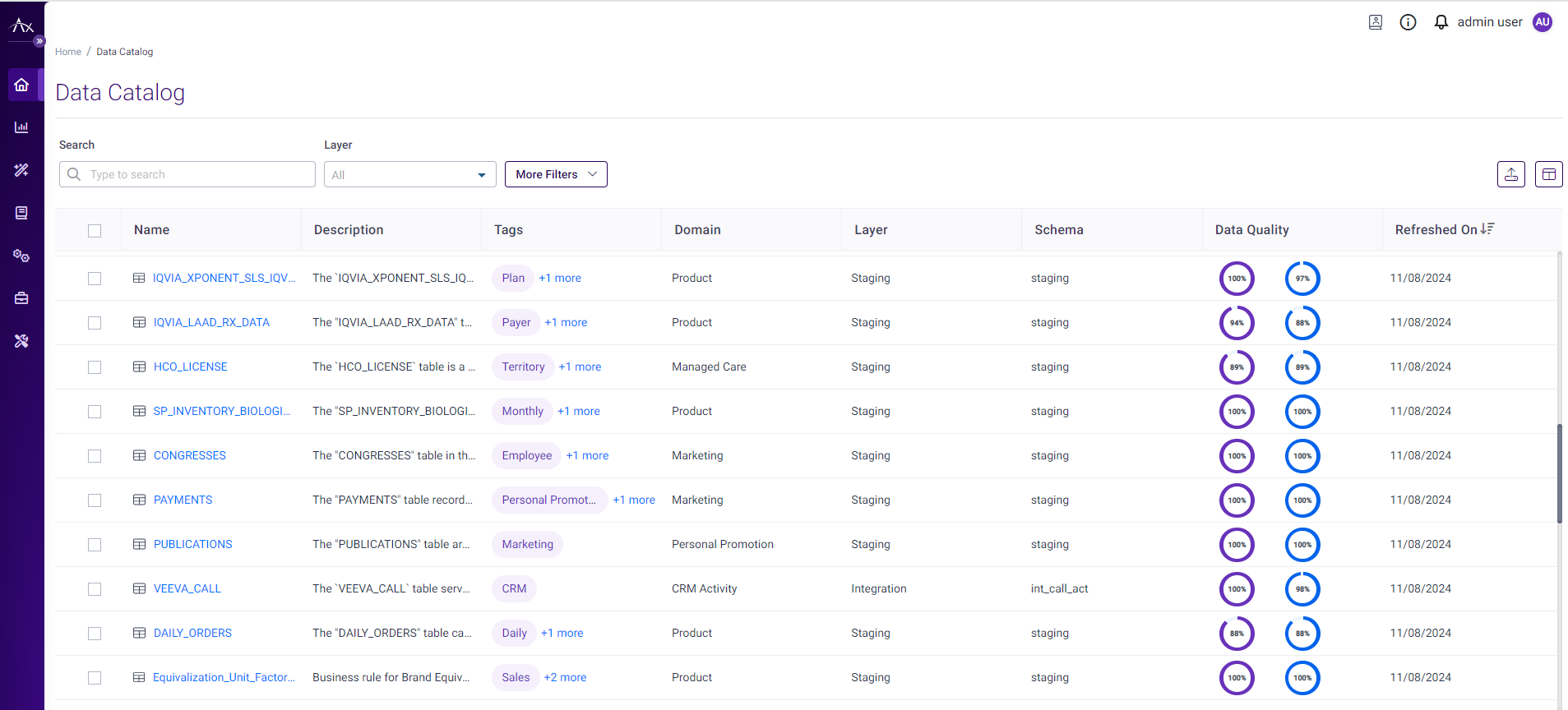
Task: Click 94% data quality circle for IQVIA_LAAD_RX_DATA
Action: pos(1237,323)
